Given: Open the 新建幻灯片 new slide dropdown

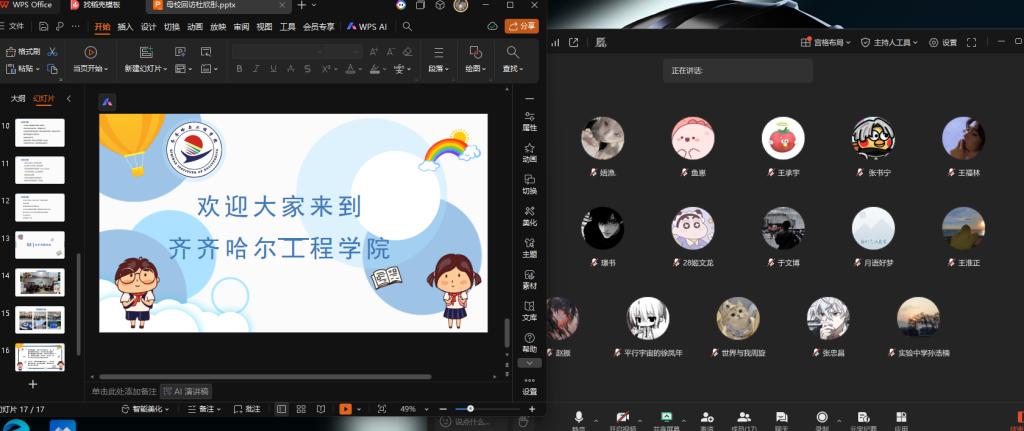Looking at the screenshot, I should [x=146, y=69].
